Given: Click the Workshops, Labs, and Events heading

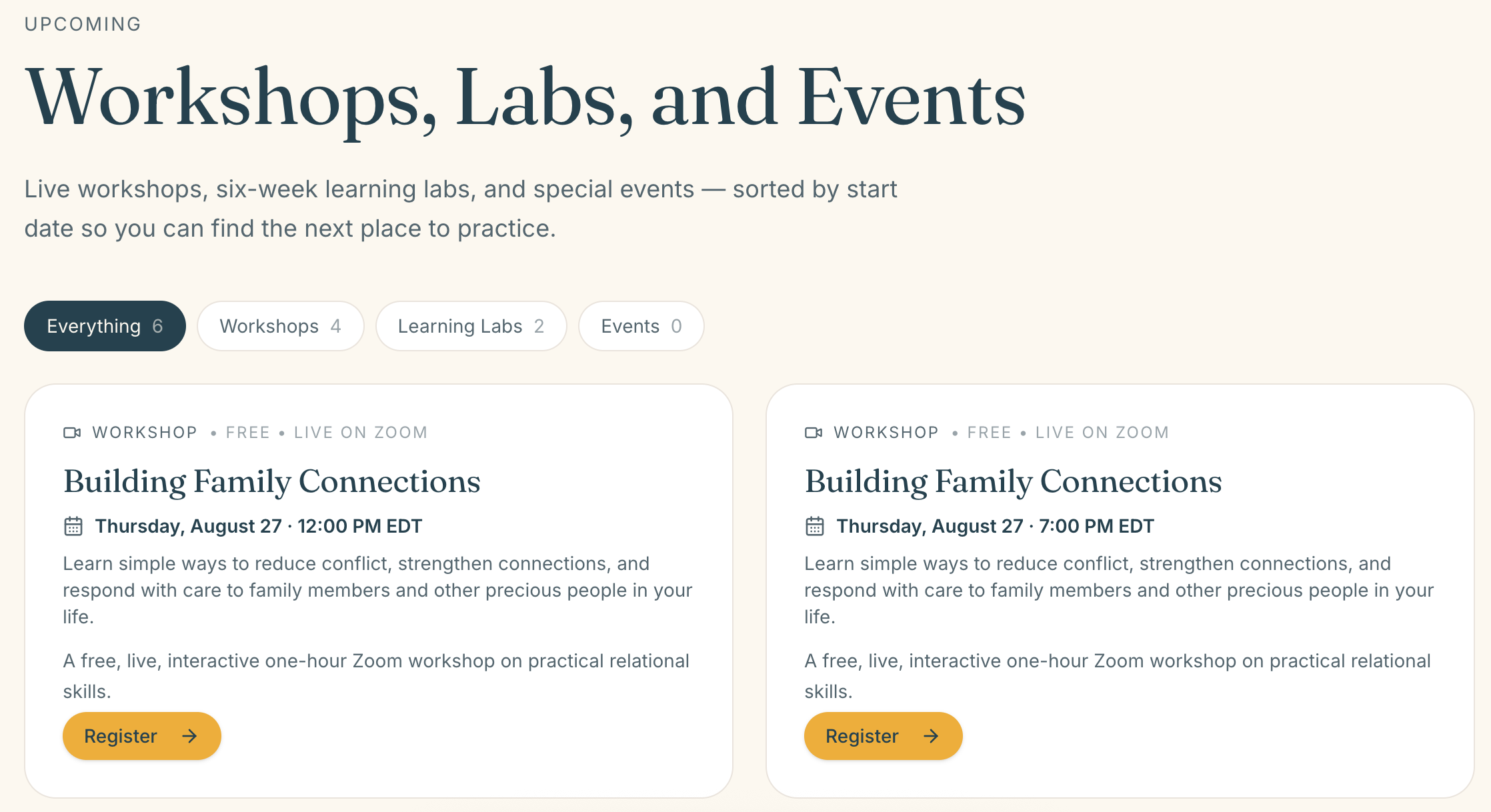Looking at the screenshot, I should click(x=525, y=99).
